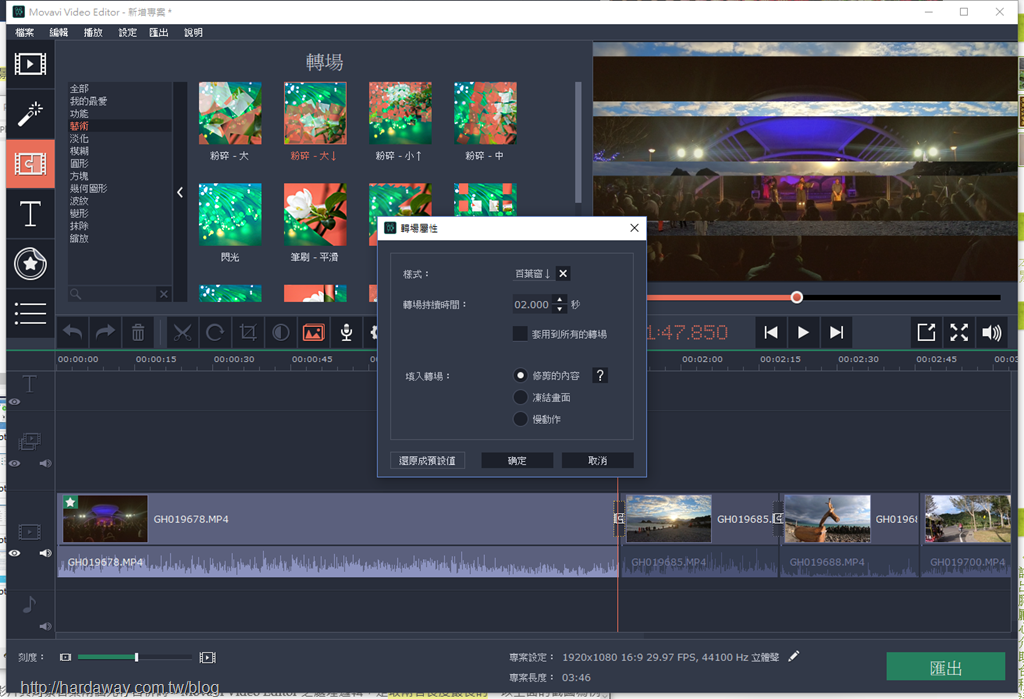Screen dimensions: 1024x699
Task: Click the detach preview window icon
Action: point(926,333)
